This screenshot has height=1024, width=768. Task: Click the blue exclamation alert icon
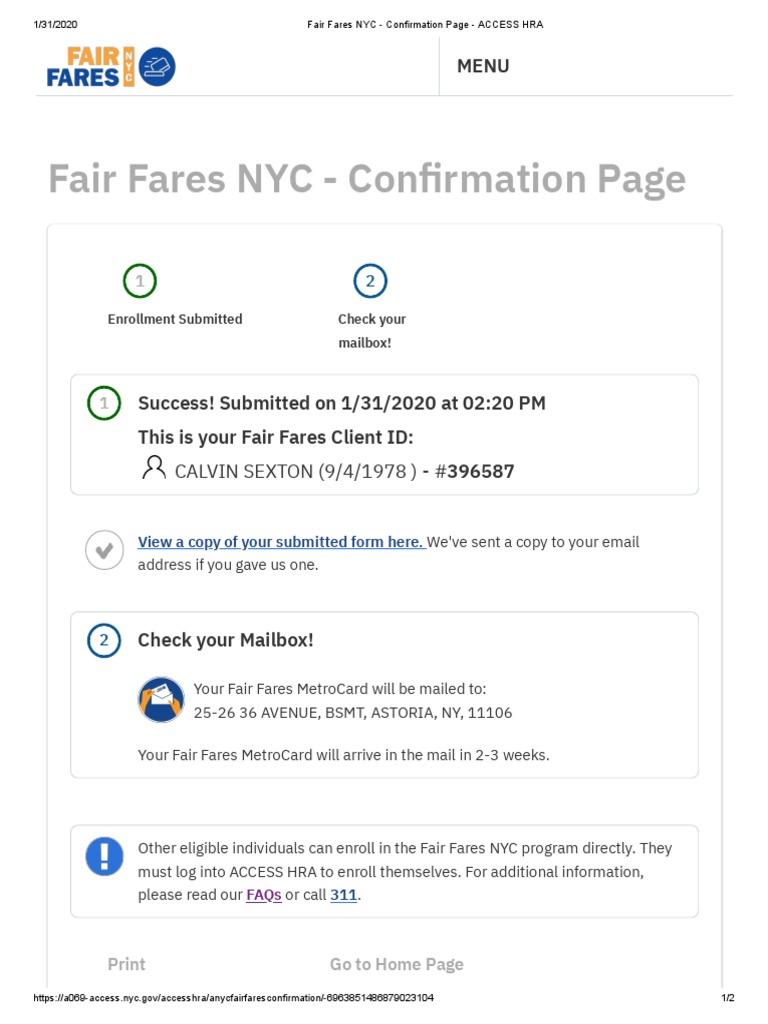click(x=104, y=856)
